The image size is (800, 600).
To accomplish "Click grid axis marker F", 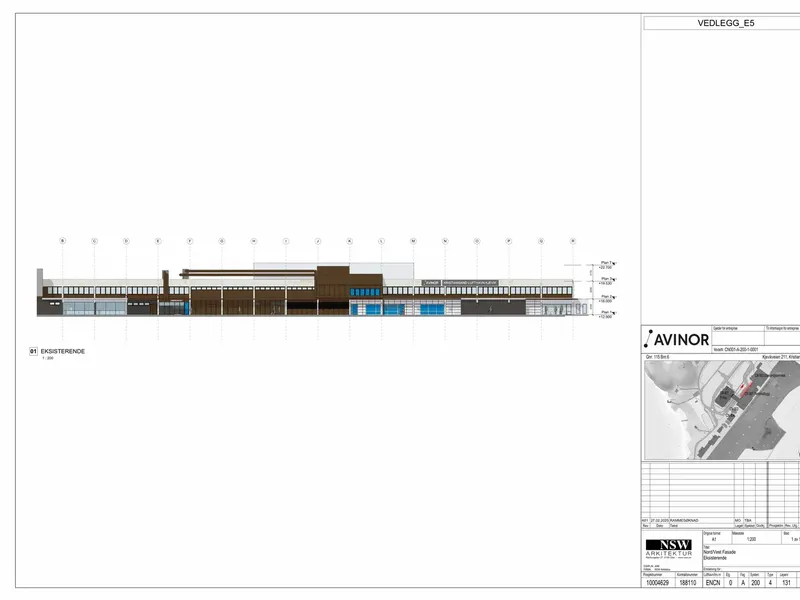I will click(x=190, y=241).
